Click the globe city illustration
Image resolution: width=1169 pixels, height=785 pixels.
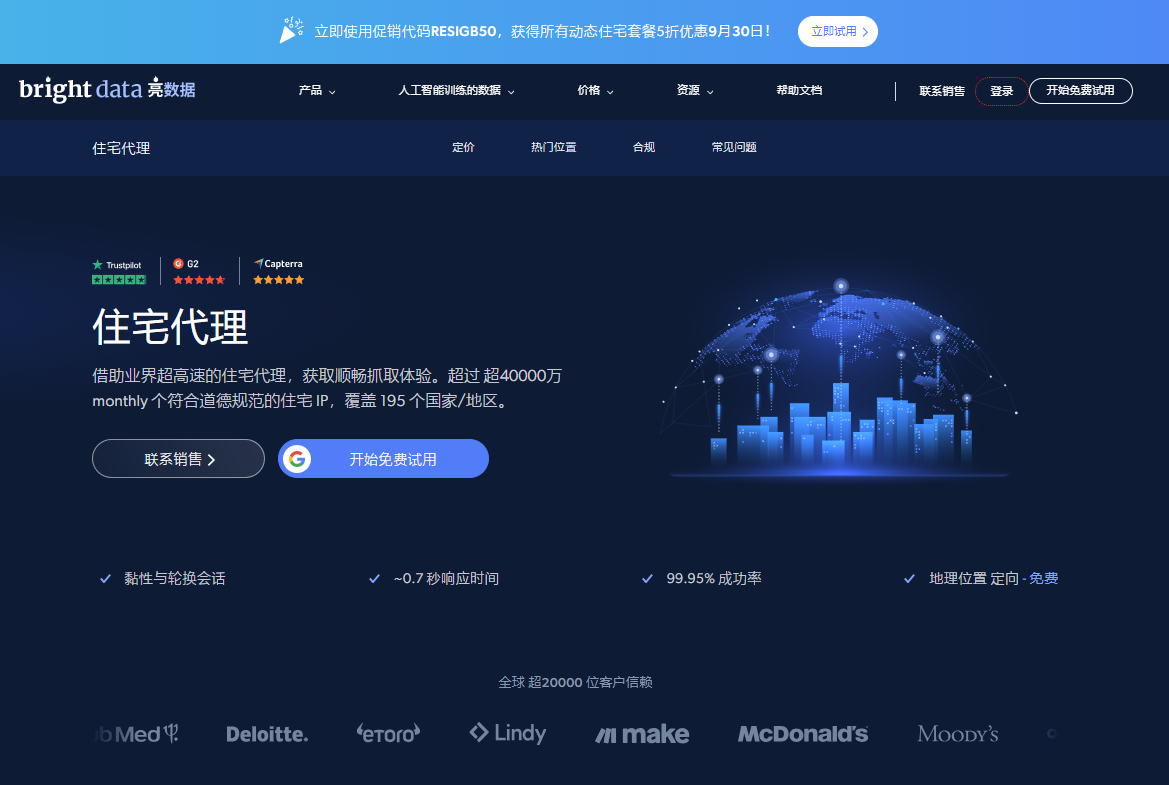click(840, 379)
